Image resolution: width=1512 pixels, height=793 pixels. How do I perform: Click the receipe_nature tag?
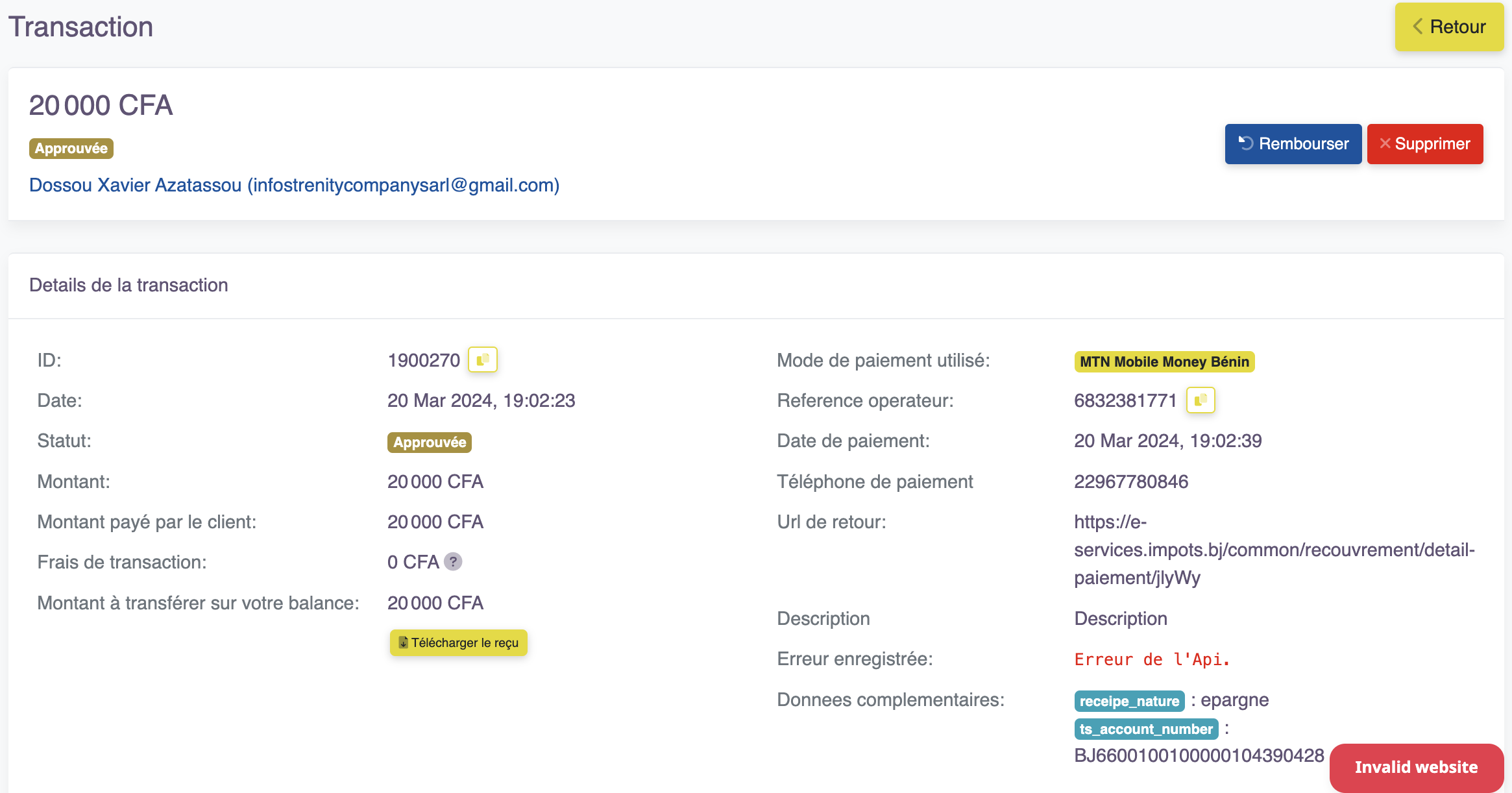pos(1129,701)
